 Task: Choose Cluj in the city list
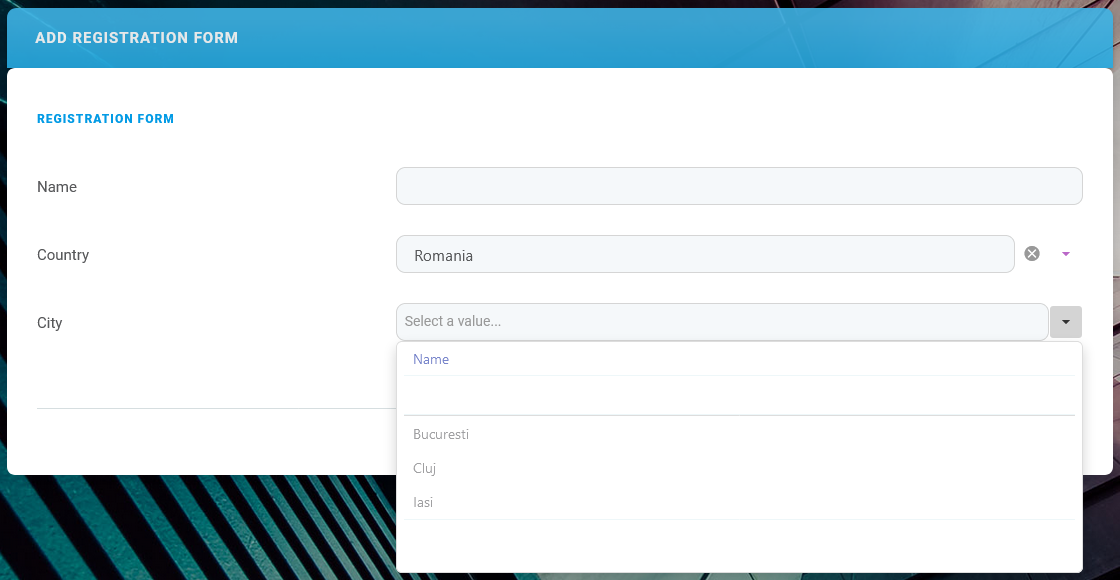pyautogui.click(x=425, y=468)
